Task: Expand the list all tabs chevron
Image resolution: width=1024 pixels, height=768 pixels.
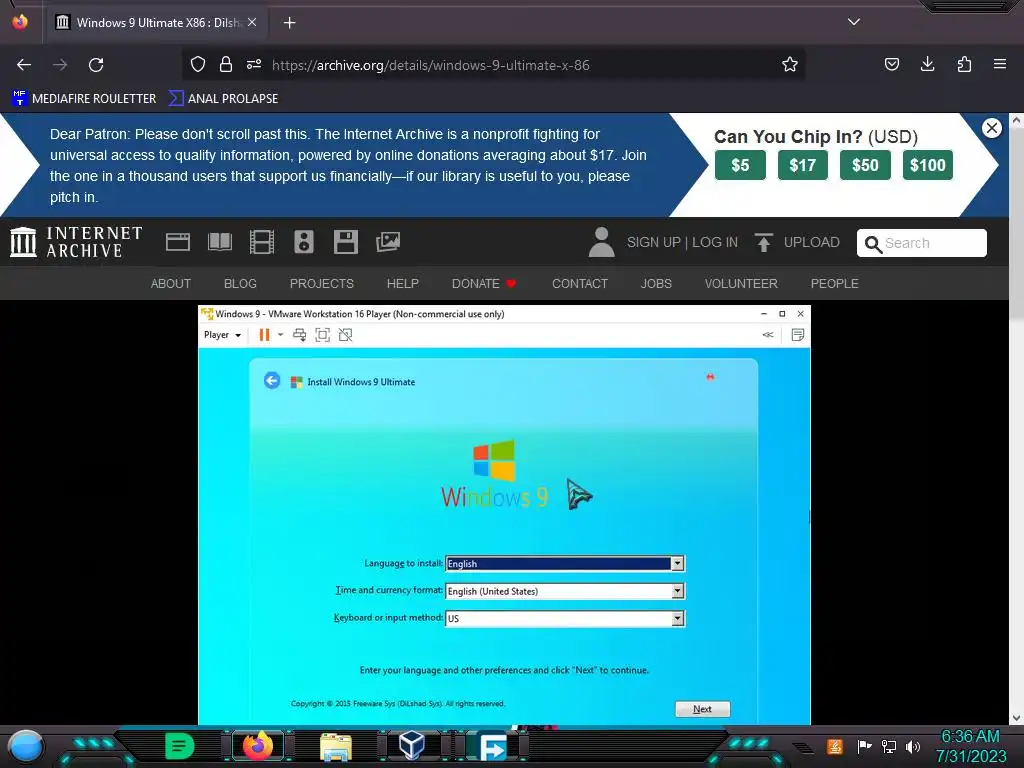Action: pos(854,22)
